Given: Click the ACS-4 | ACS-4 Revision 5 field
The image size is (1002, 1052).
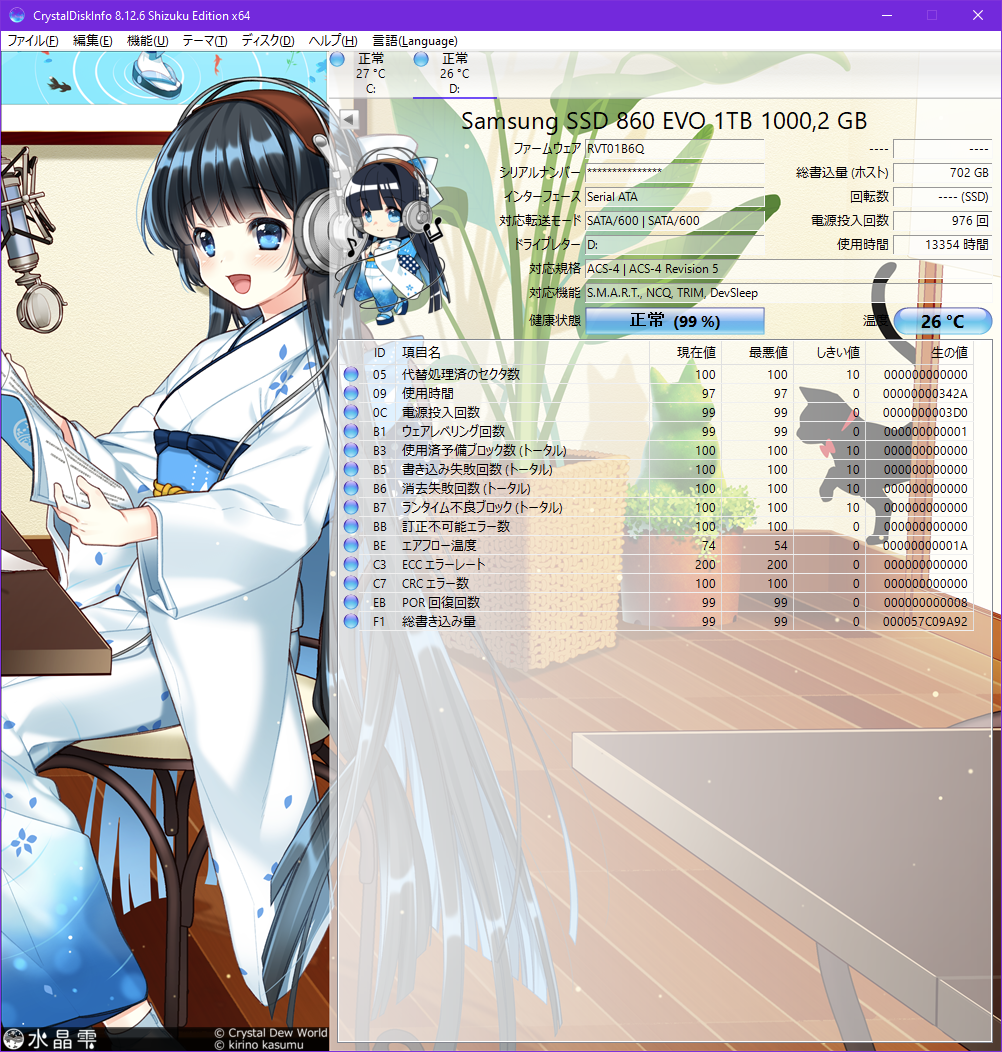Looking at the screenshot, I should (788, 269).
